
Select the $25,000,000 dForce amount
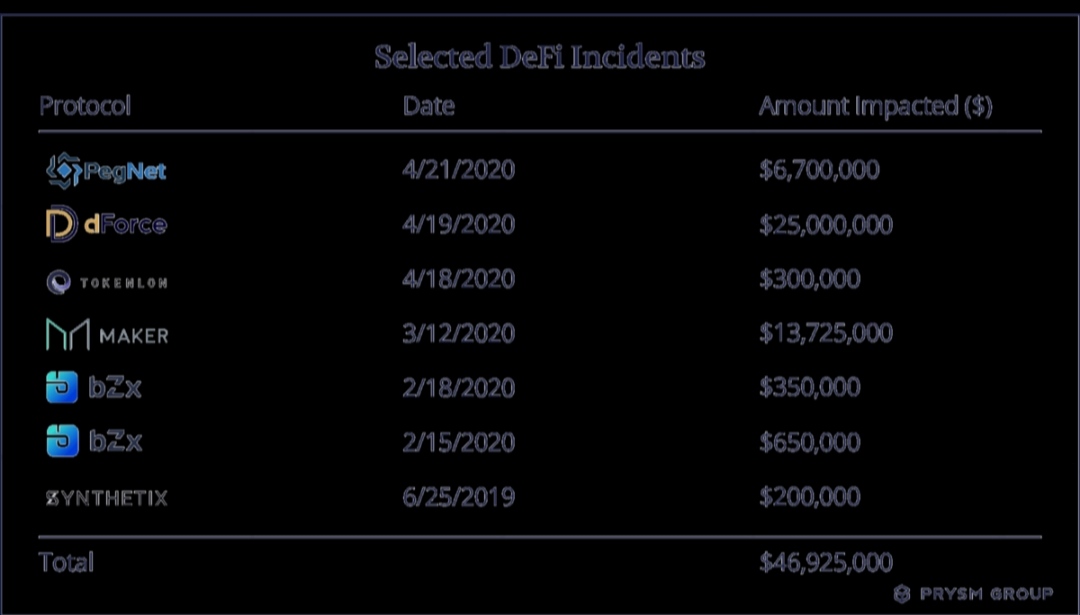[826, 225]
